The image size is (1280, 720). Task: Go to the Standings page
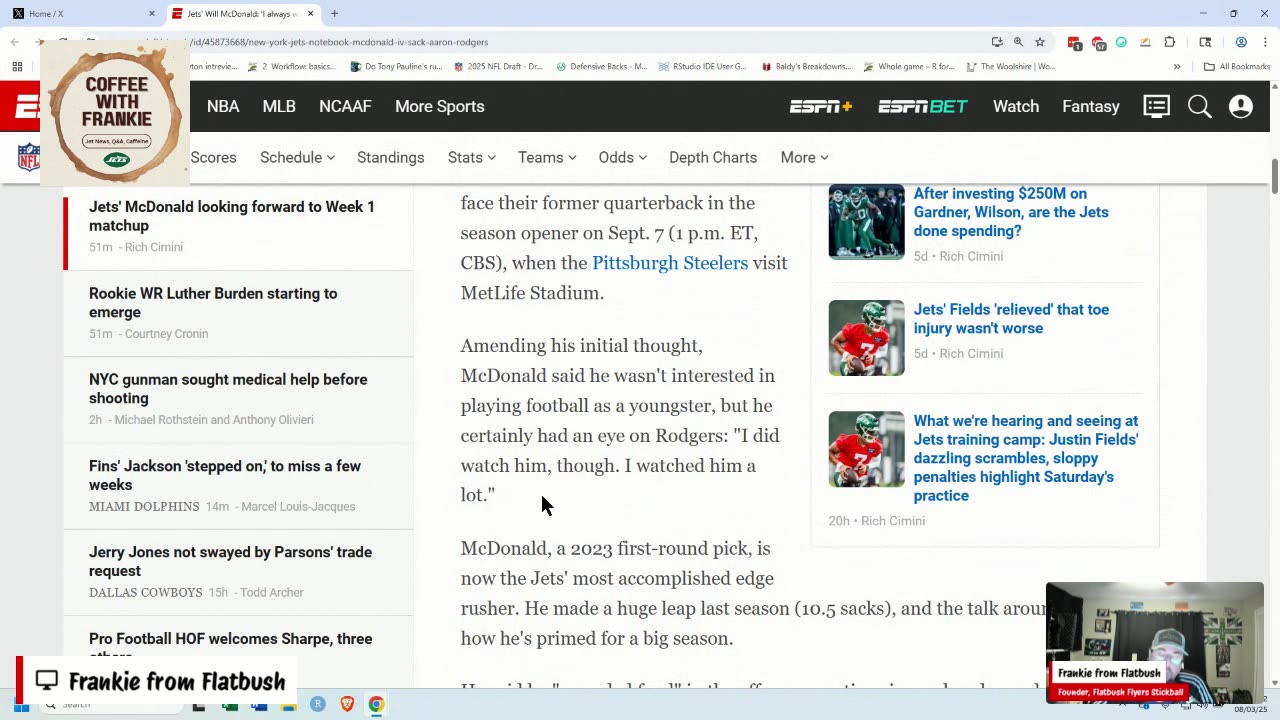click(391, 157)
